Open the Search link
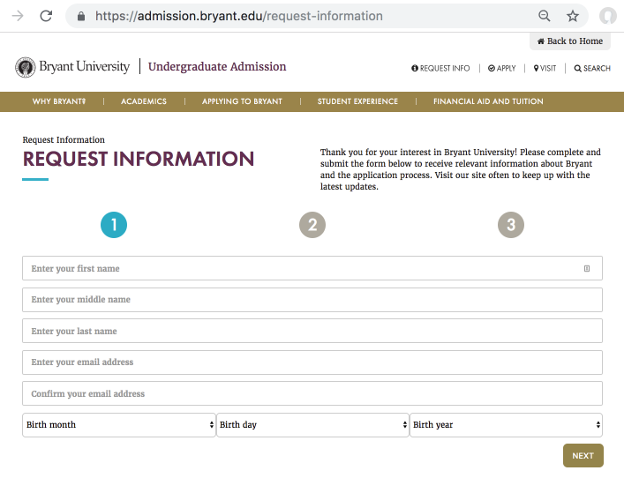The height and width of the screenshot is (478, 624). click(x=592, y=68)
